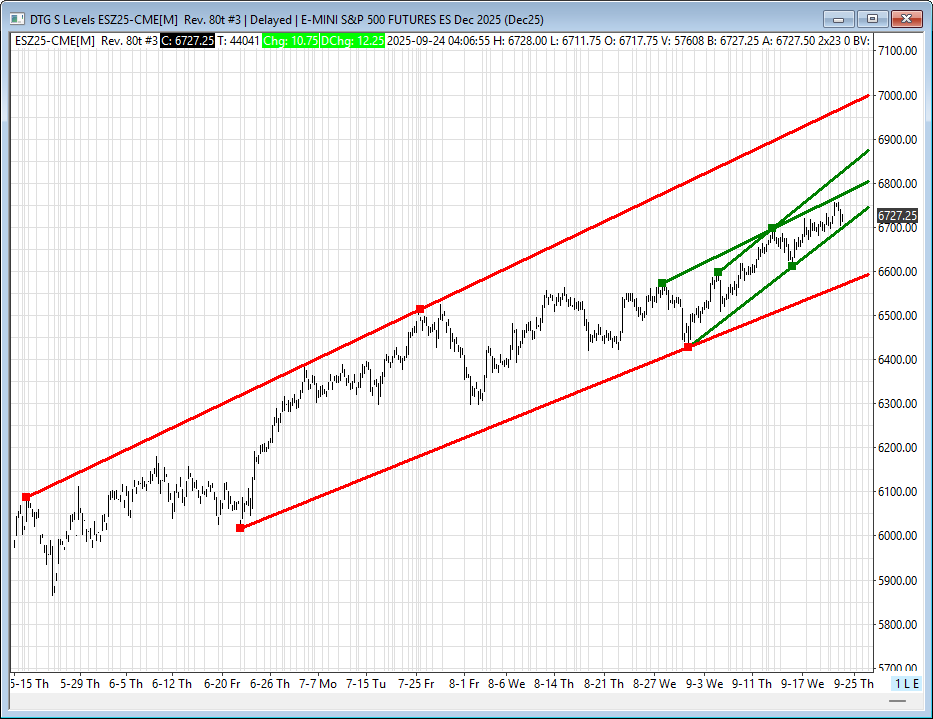The height and width of the screenshot is (719, 933).
Task: Click the '9-3 We' date label
Action: pyautogui.click(x=705, y=684)
